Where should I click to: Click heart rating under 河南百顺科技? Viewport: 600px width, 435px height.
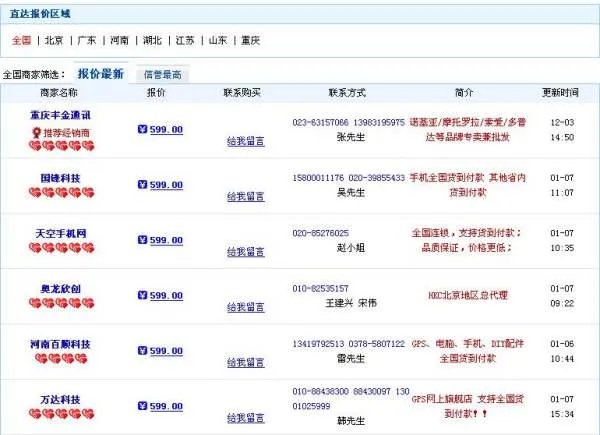(61, 358)
